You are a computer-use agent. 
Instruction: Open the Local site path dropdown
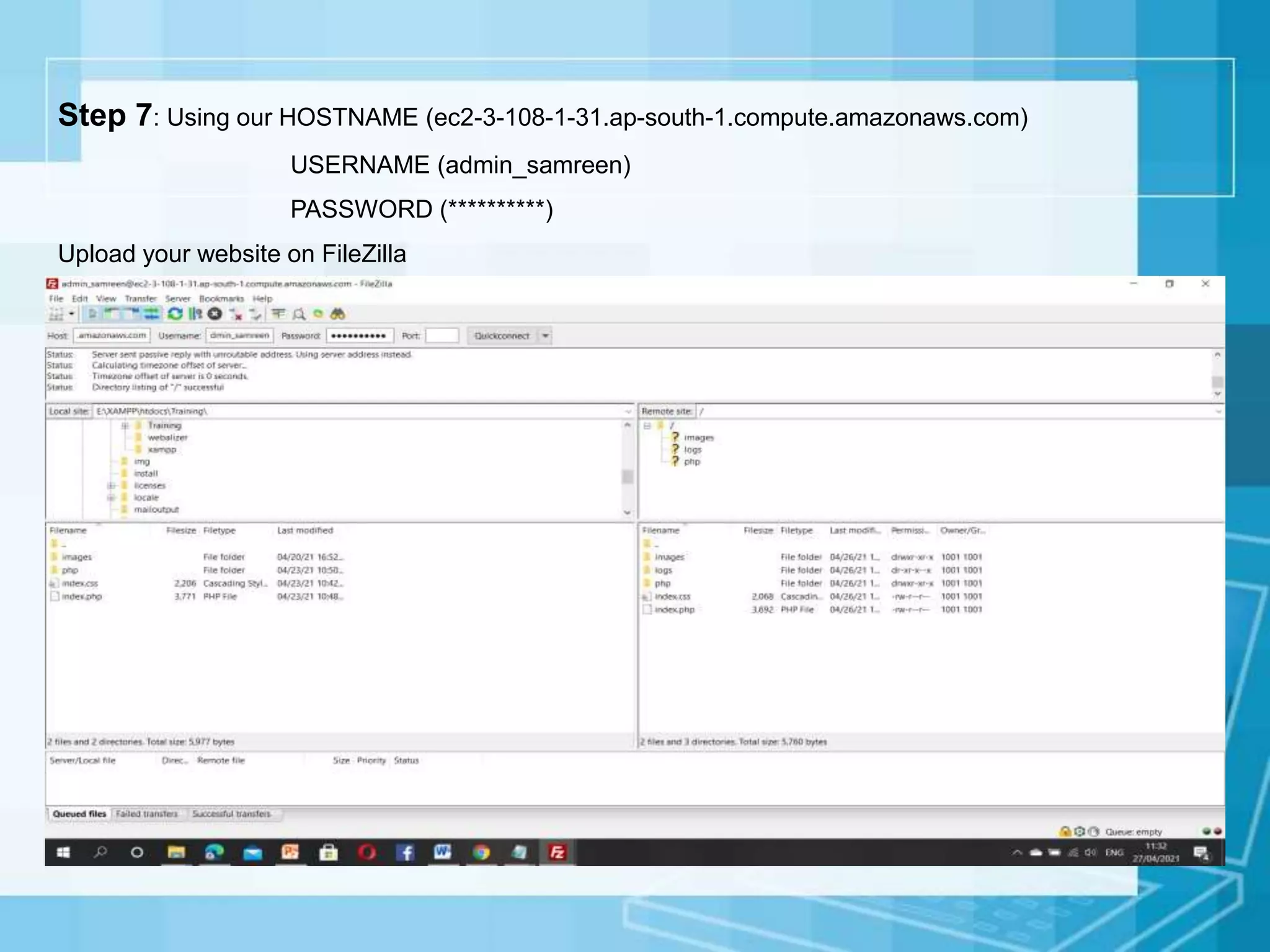tap(628, 412)
